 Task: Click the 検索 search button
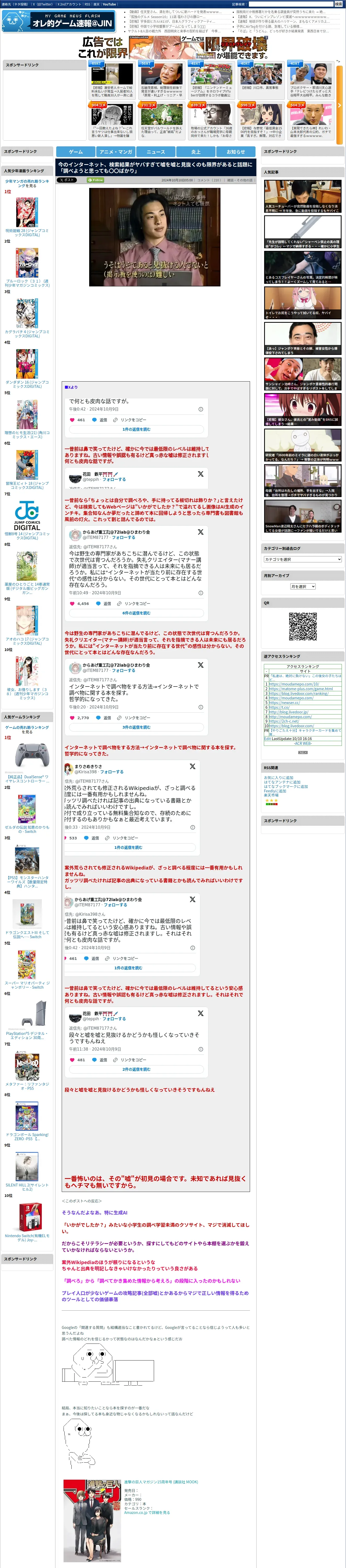pos(338,4)
